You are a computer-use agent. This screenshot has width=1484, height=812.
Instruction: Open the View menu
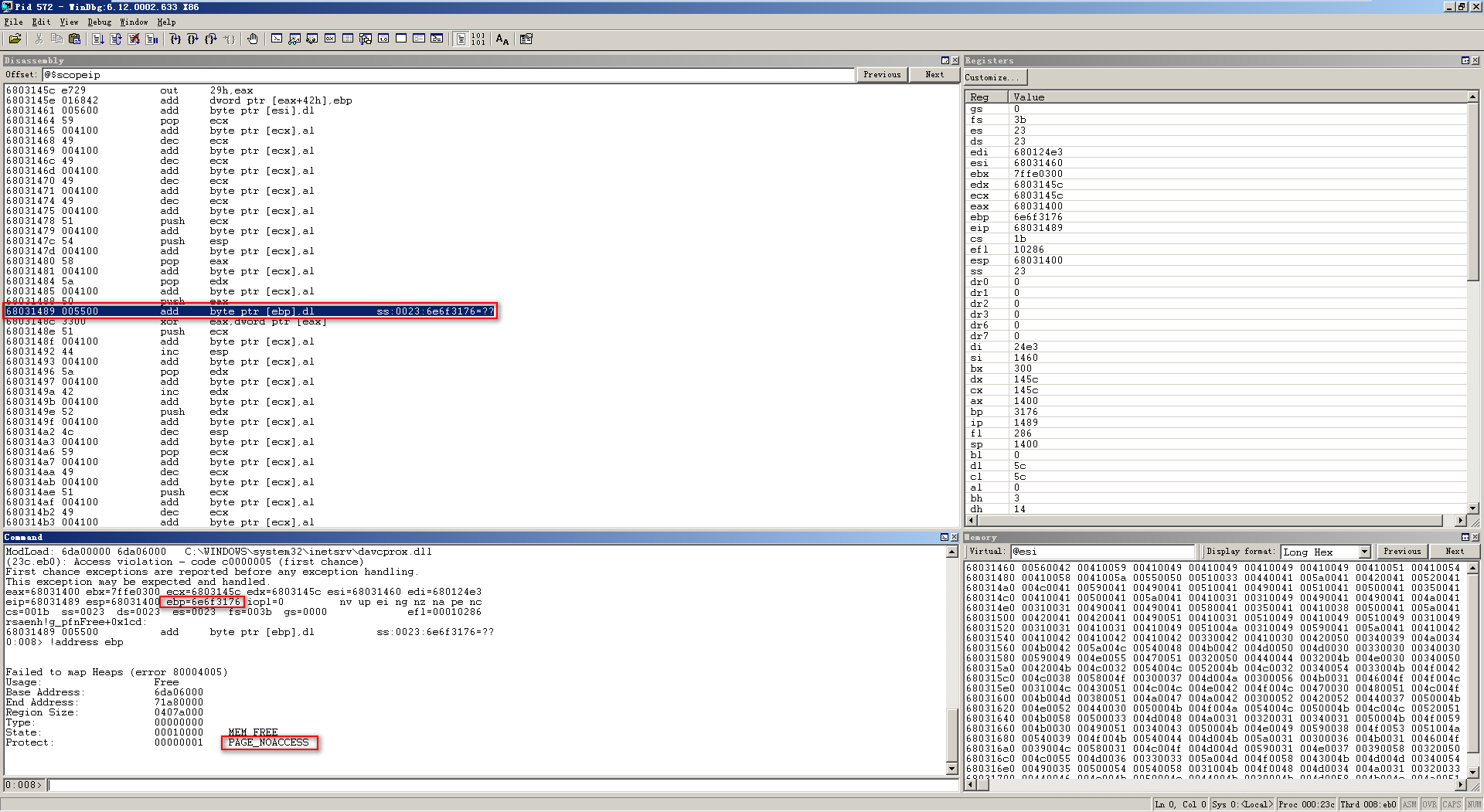coord(69,22)
